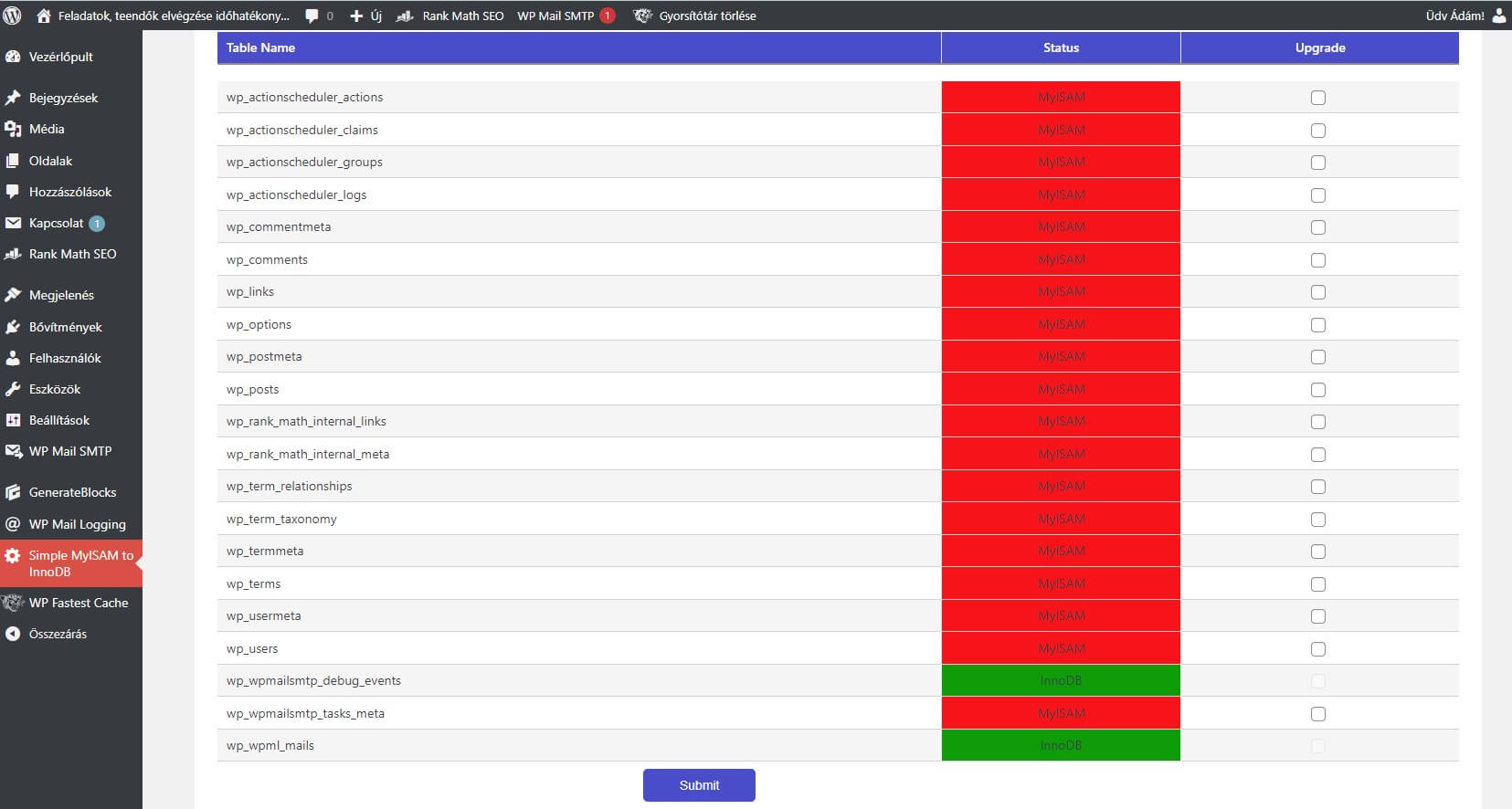1512x809 pixels.
Task: Open WP Mail Logging menu
Action: click(x=78, y=524)
